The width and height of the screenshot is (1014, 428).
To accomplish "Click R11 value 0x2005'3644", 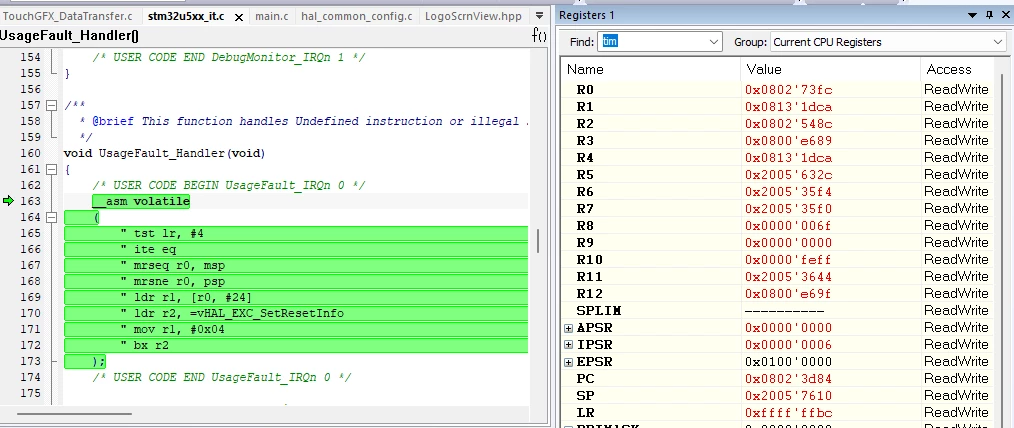I will [x=788, y=277].
